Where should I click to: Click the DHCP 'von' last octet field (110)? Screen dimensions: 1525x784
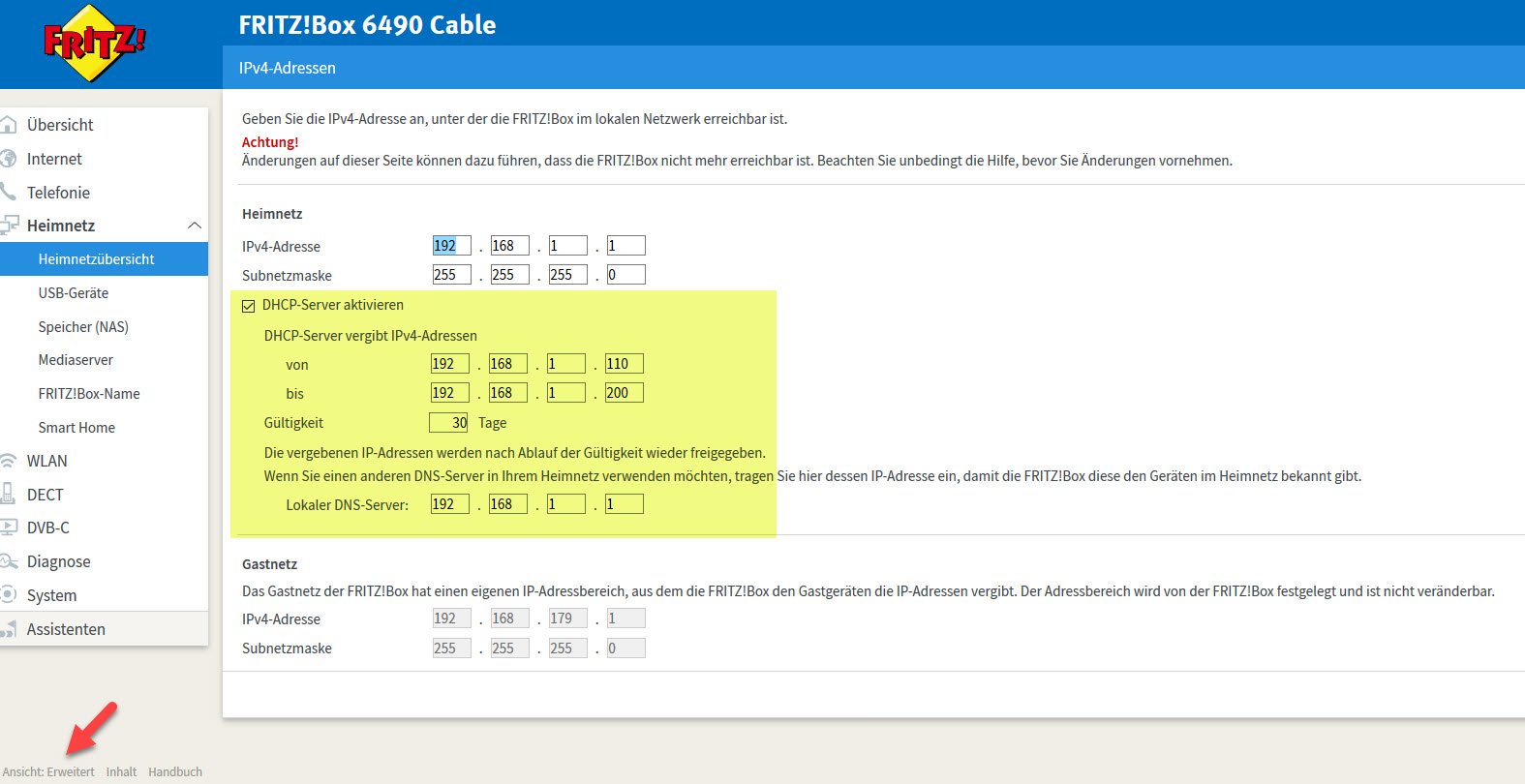pos(625,364)
